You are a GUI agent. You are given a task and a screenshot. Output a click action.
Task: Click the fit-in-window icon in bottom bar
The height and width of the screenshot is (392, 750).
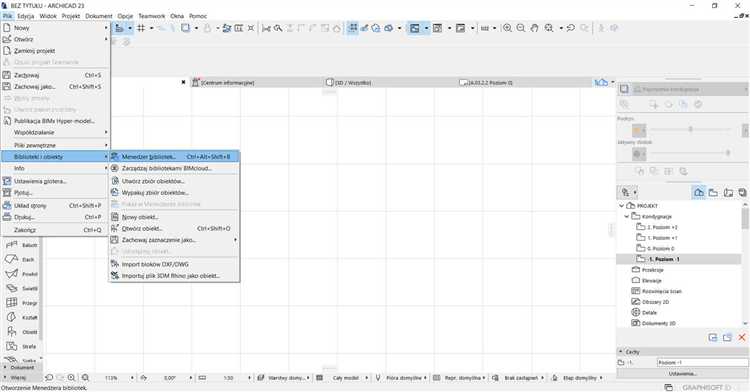point(85,378)
